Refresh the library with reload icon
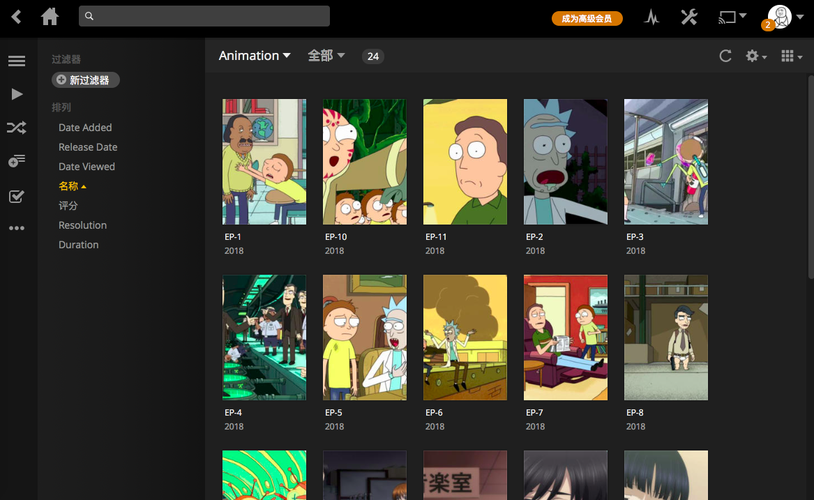The height and width of the screenshot is (500, 814). (x=725, y=56)
